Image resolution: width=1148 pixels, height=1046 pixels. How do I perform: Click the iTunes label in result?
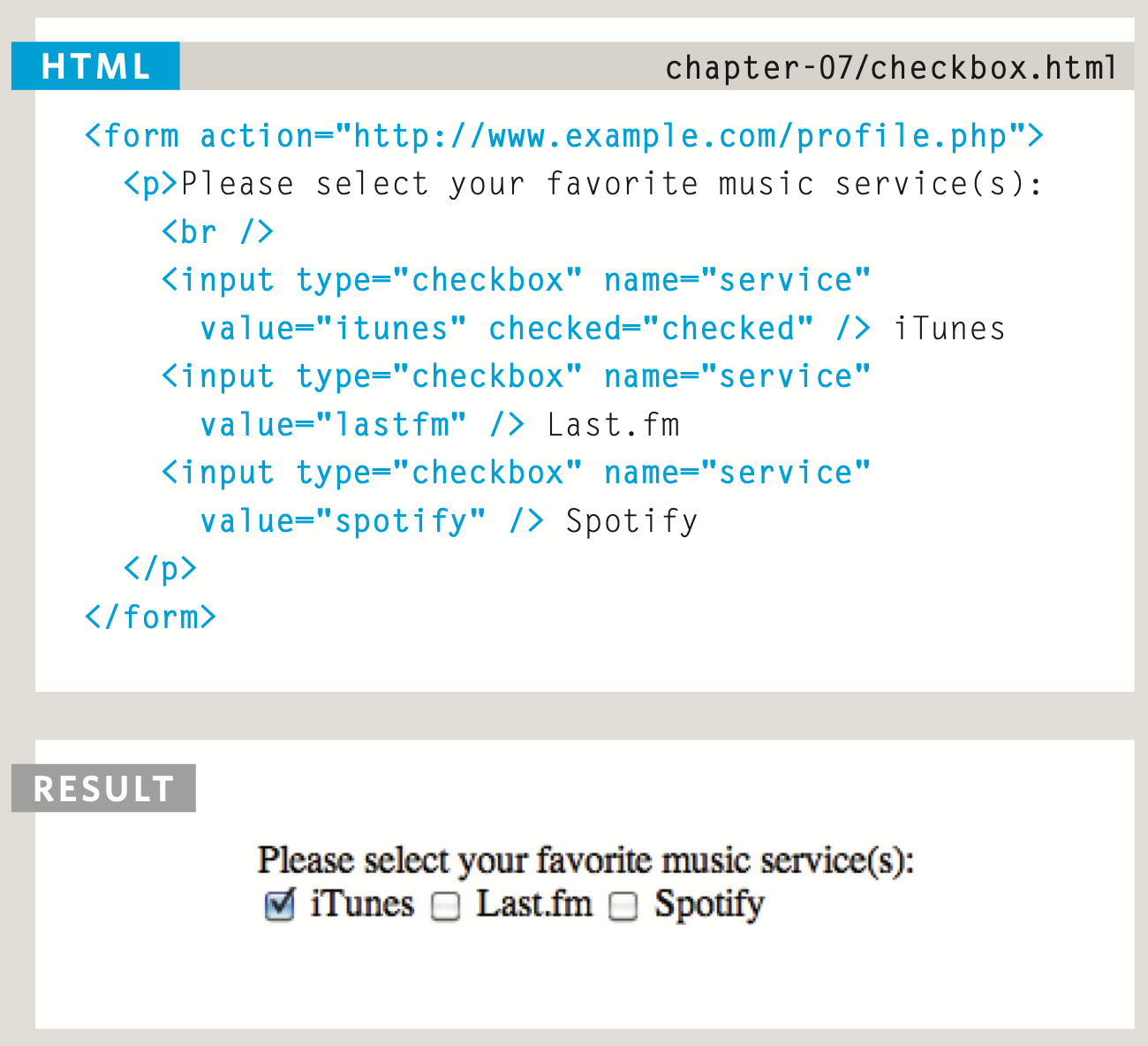point(362,905)
